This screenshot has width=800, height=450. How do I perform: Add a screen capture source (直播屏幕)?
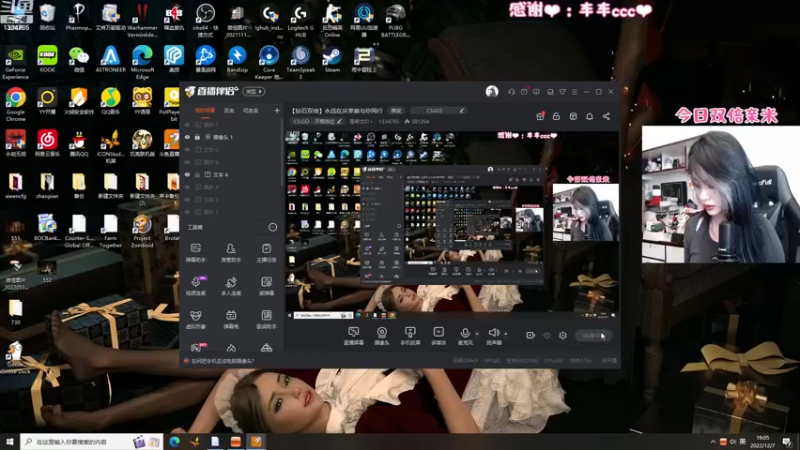coord(354,336)
